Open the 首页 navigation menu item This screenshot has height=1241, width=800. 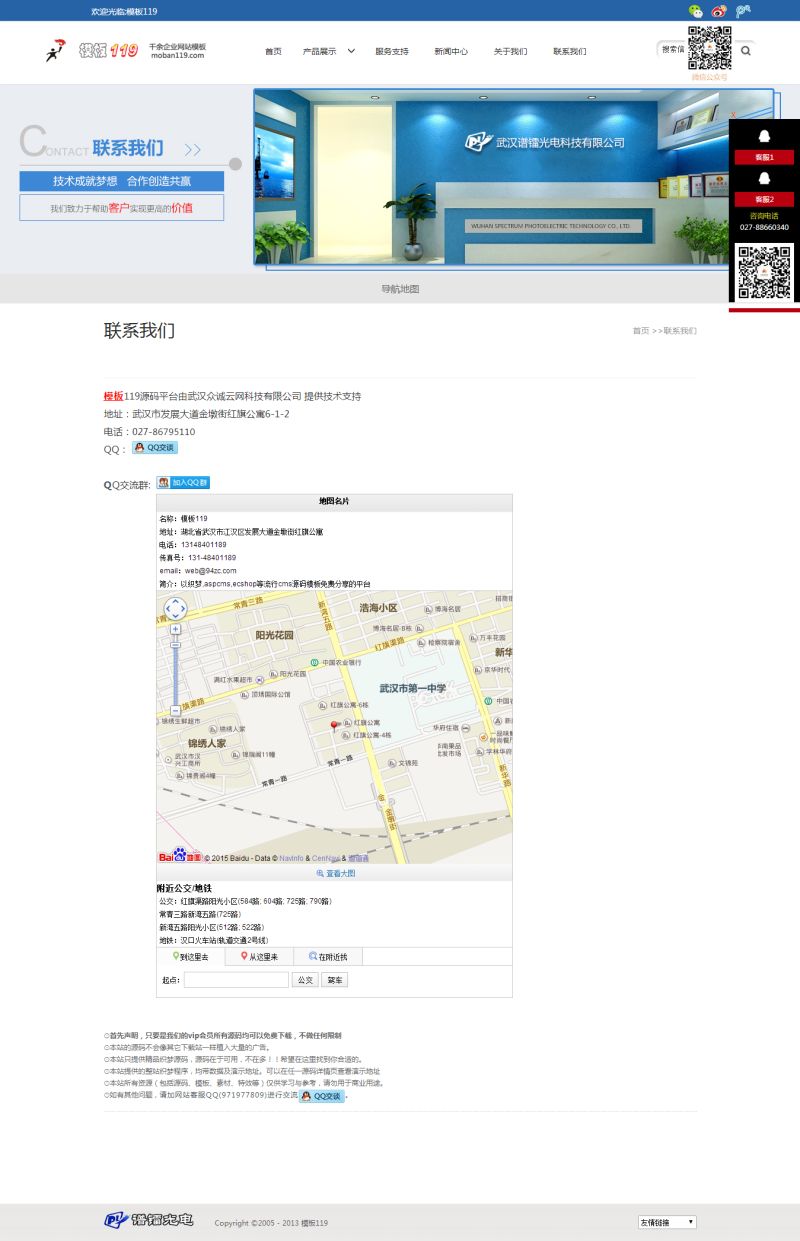(273, 51)
